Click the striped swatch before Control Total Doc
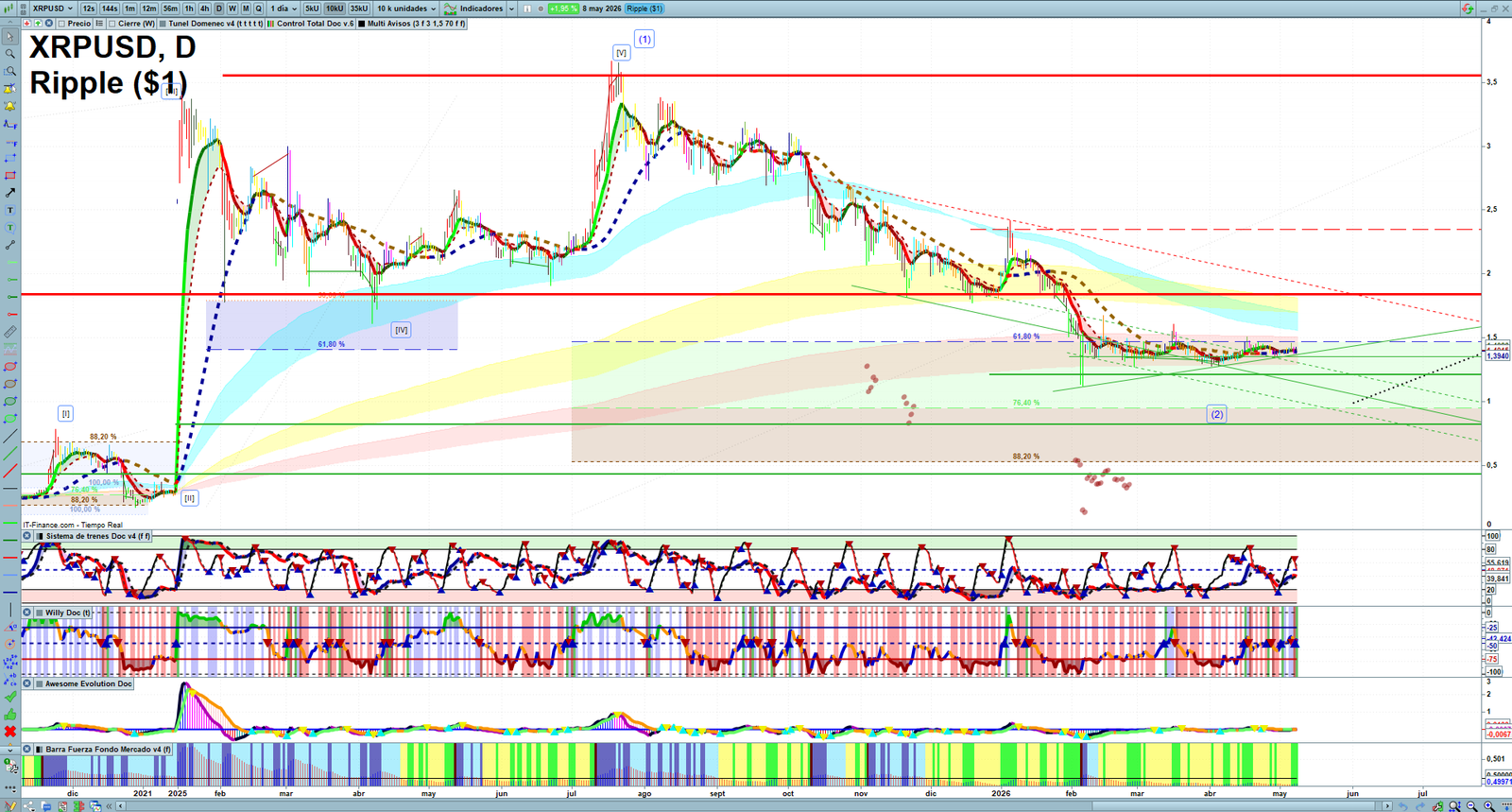 tap(271, 24)
